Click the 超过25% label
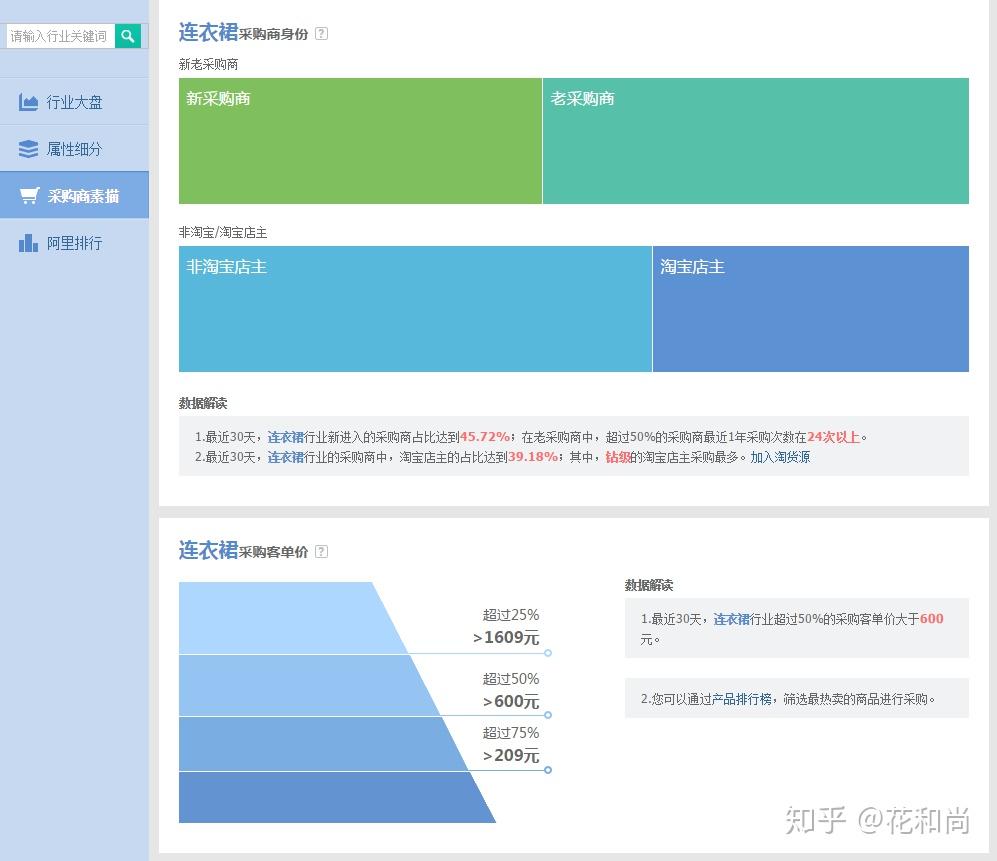Viewport: 997px width, 861px height. (511, 615)
